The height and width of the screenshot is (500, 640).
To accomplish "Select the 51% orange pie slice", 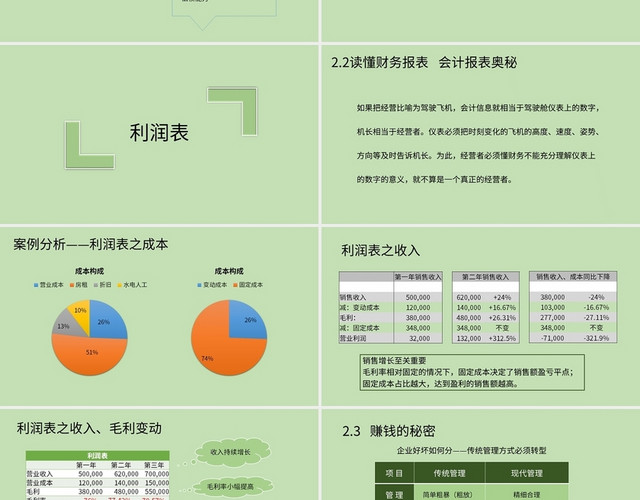I will coord(91,355).
